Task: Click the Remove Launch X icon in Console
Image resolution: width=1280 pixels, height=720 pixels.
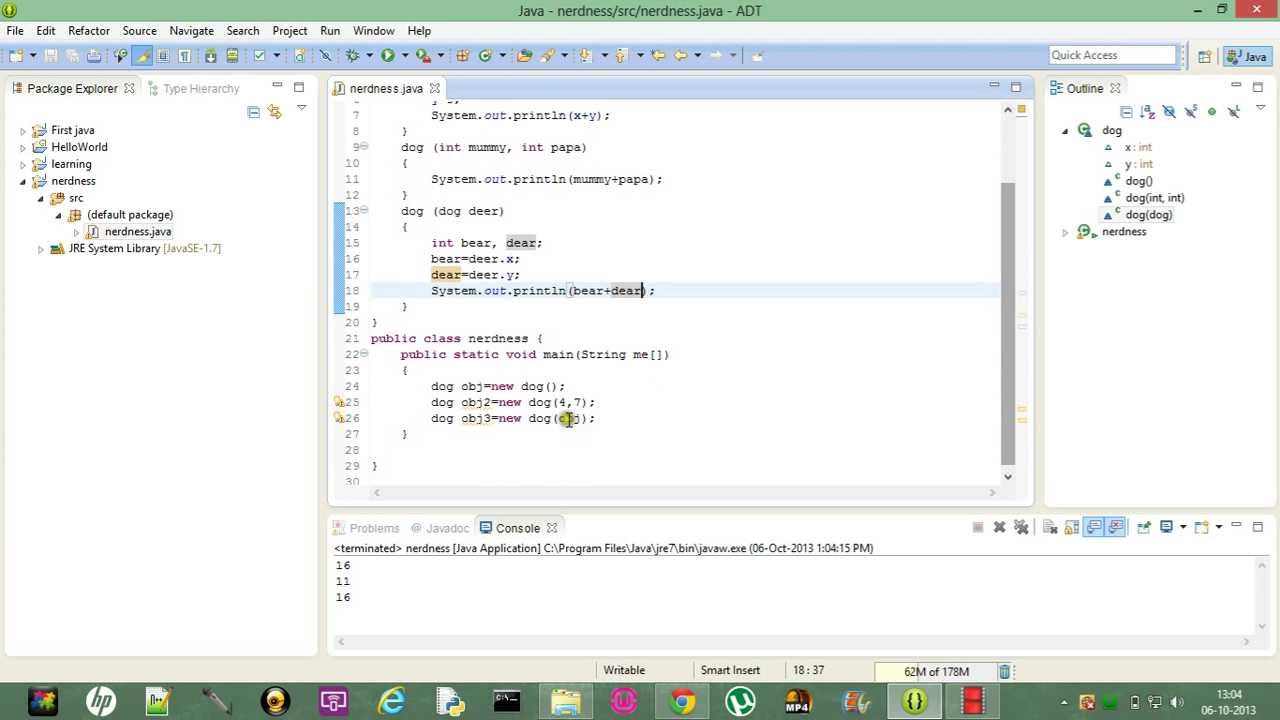Action: [999, 527]
